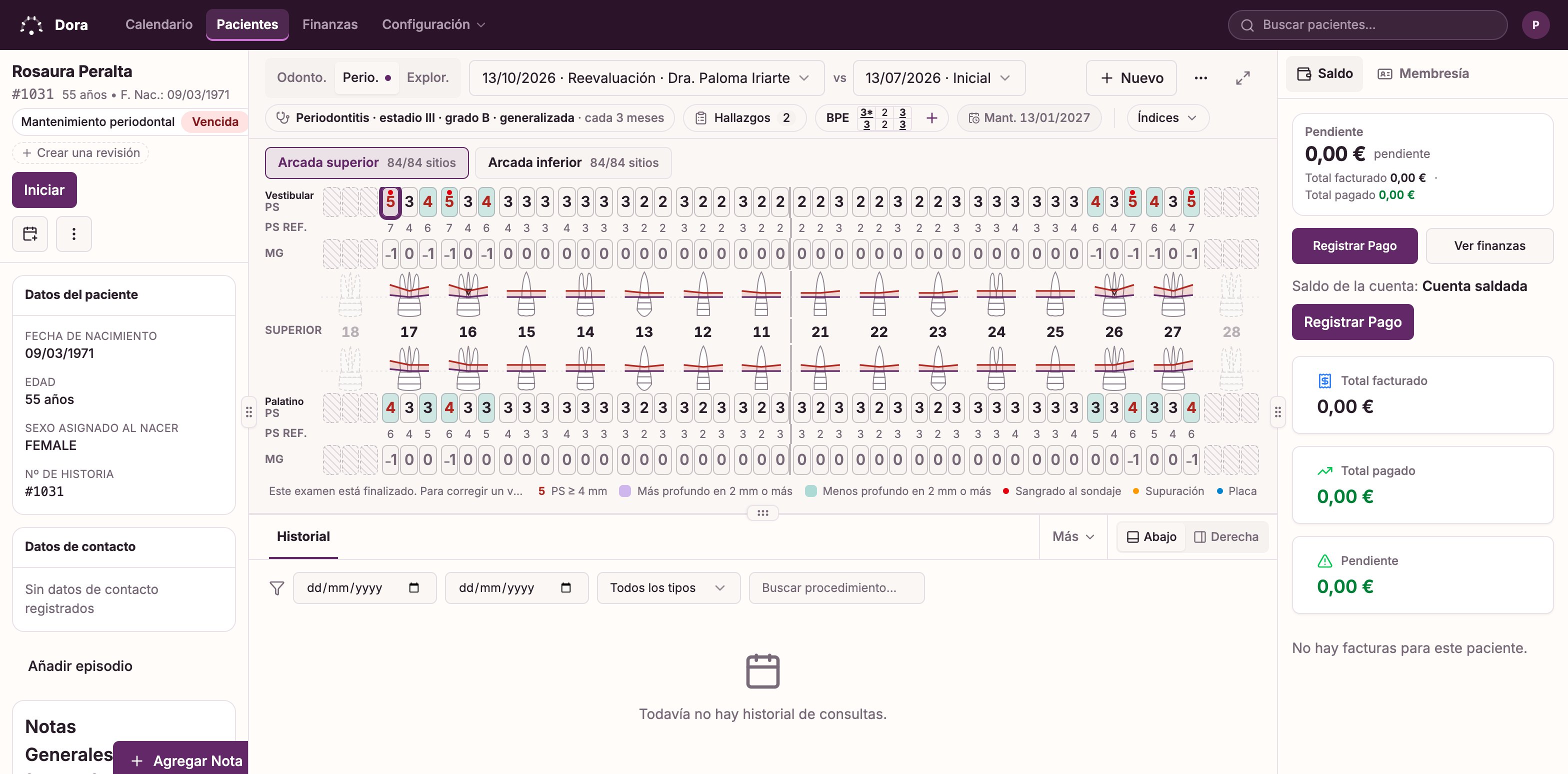Click the horizontal splitter handle above Historial
This screenshot has width=1568, height=774.
point(762,513)
